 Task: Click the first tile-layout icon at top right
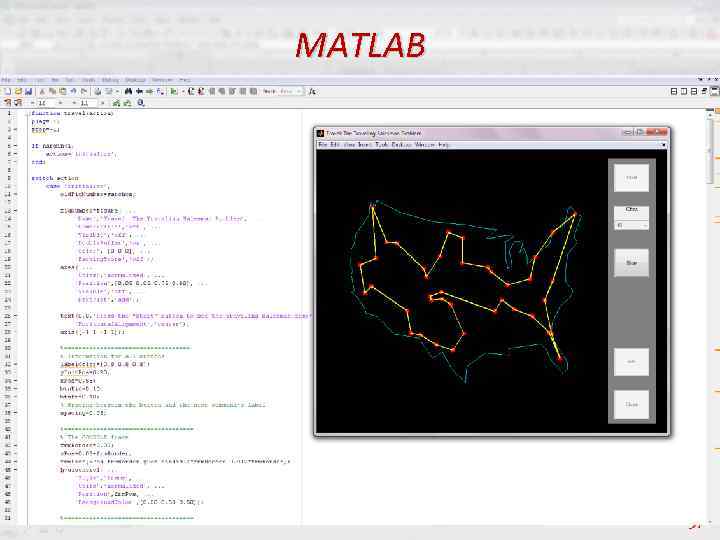(x=674, y=91)
